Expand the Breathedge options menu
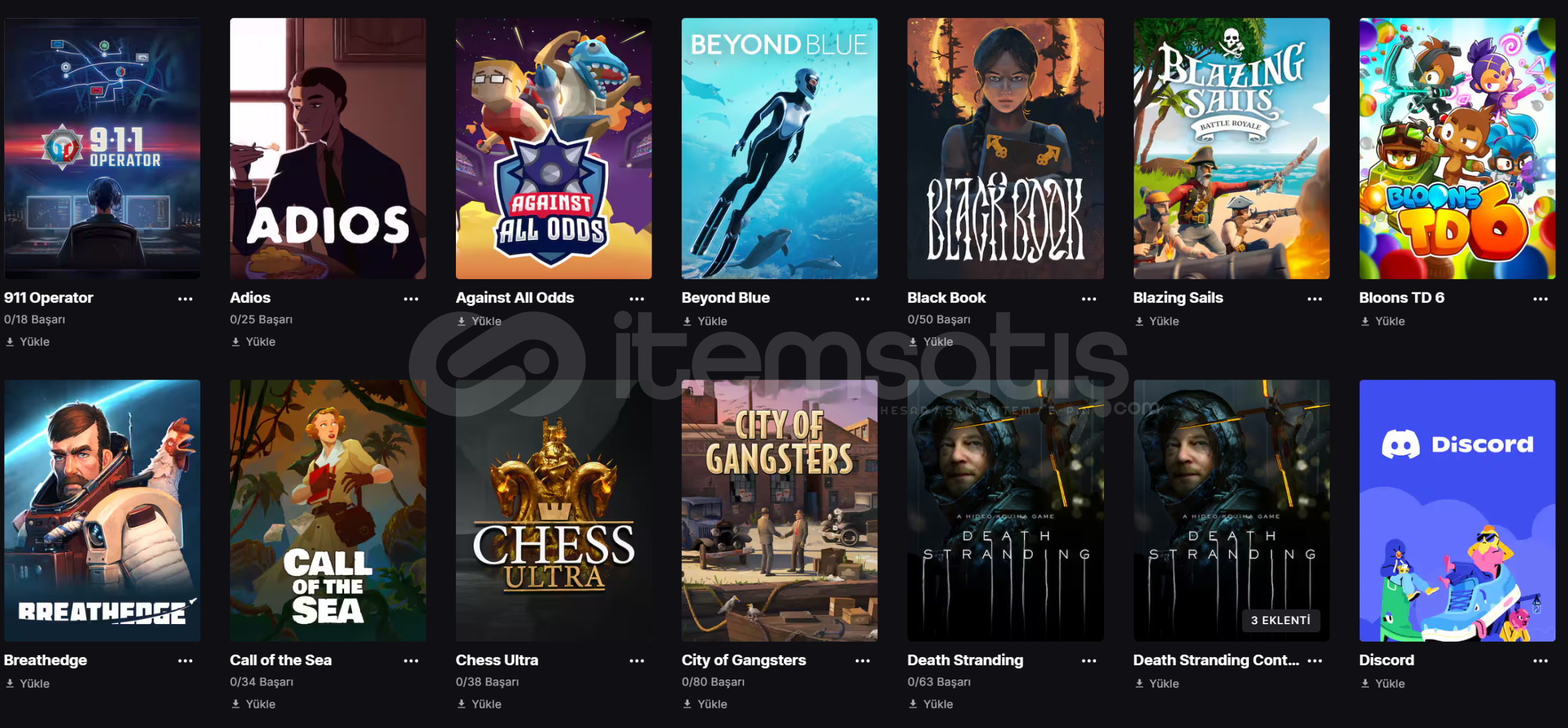The height and width of the screenshot is (728, 1568). [x=185, y=661]
